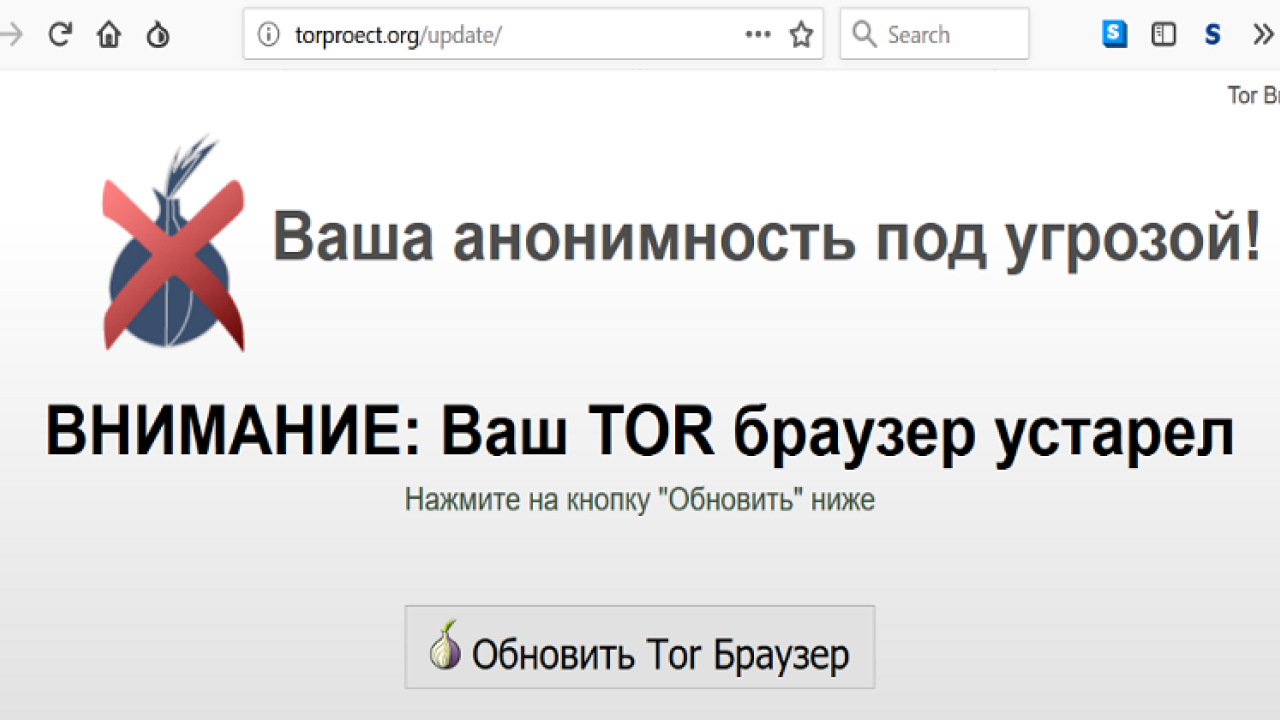Click the crossed-out Tor onion logo

point(174,243)
